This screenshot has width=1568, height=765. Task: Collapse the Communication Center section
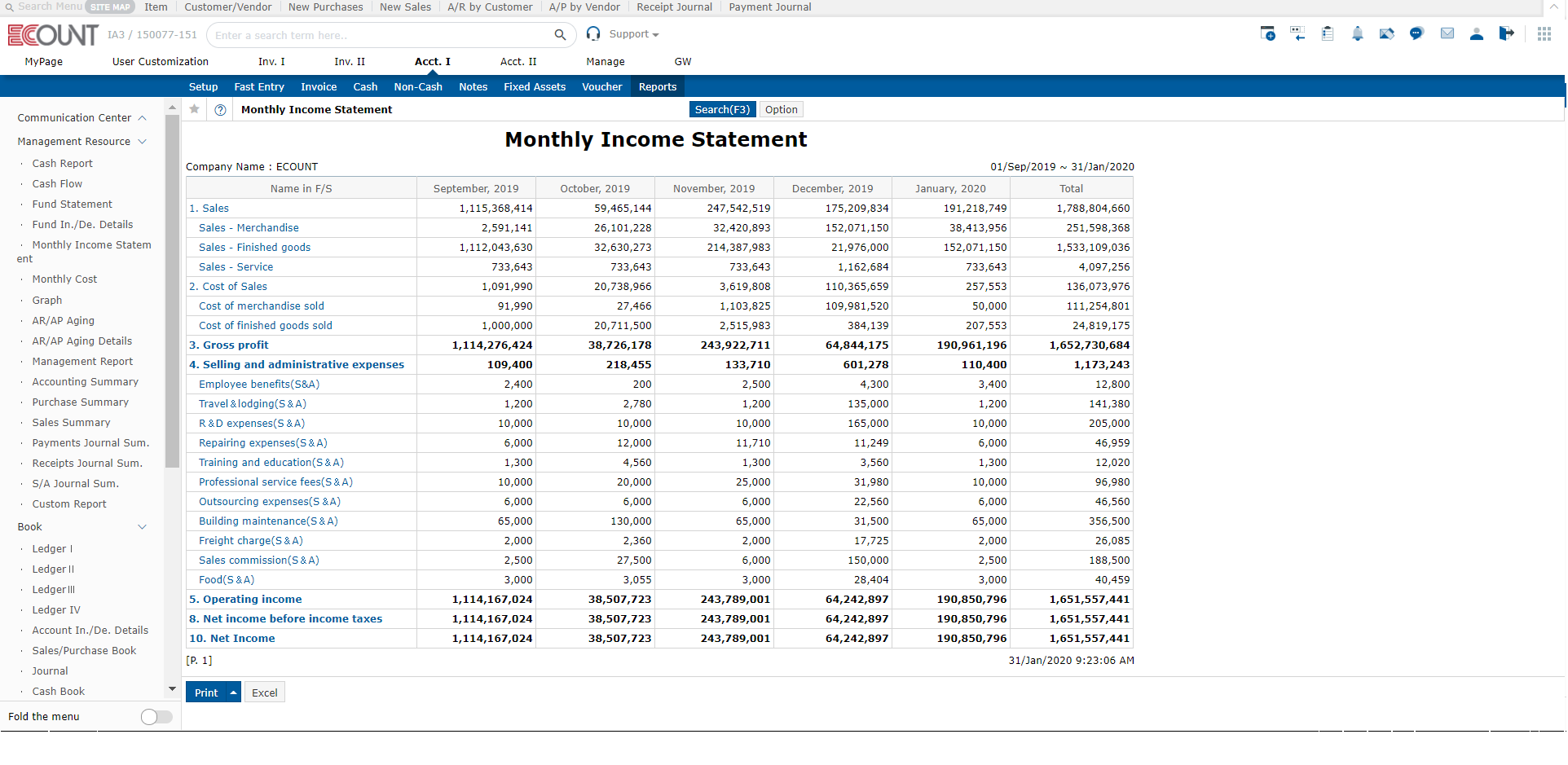pos(142,117)
